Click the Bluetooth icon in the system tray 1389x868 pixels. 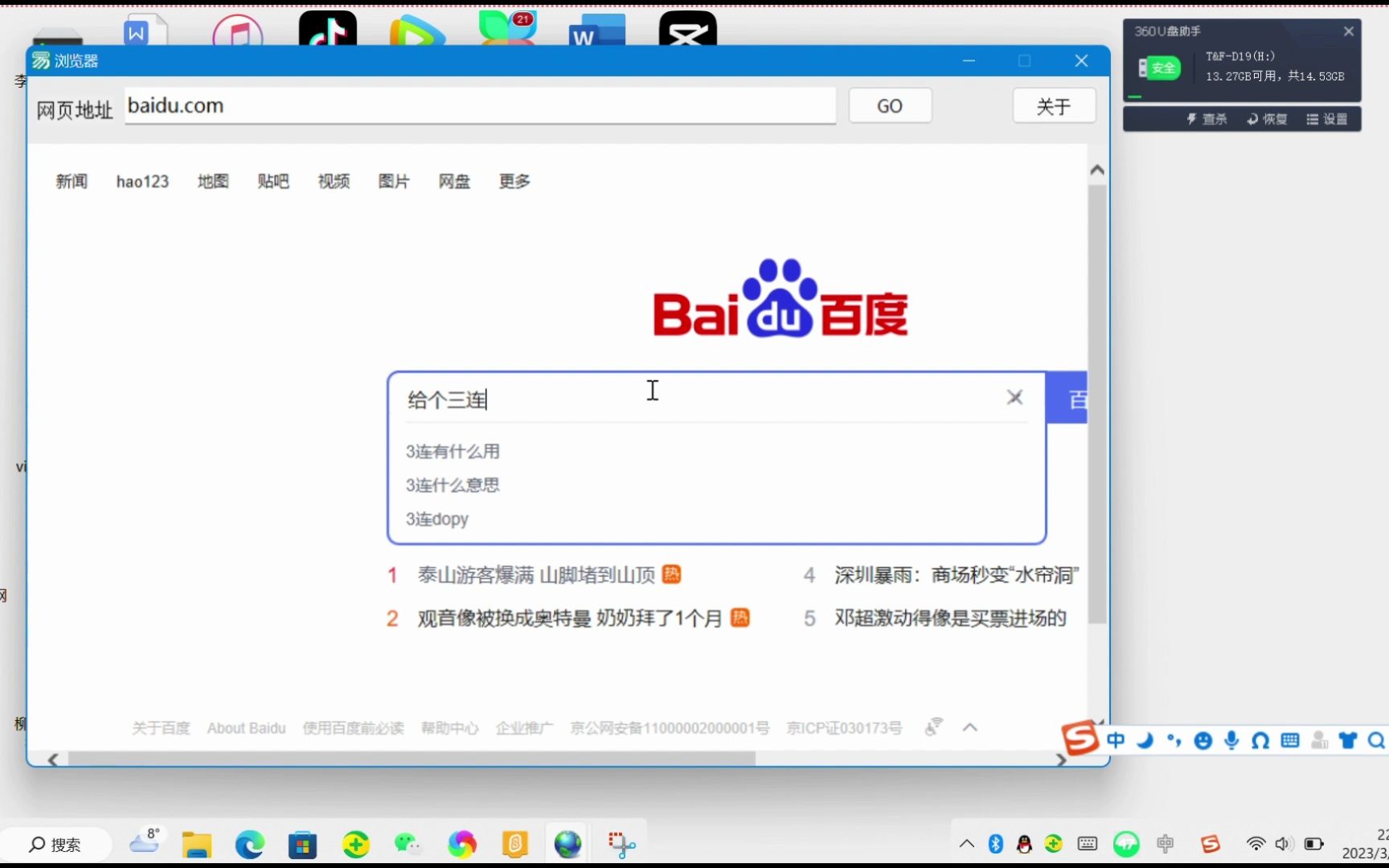click(x=996, y=844)
